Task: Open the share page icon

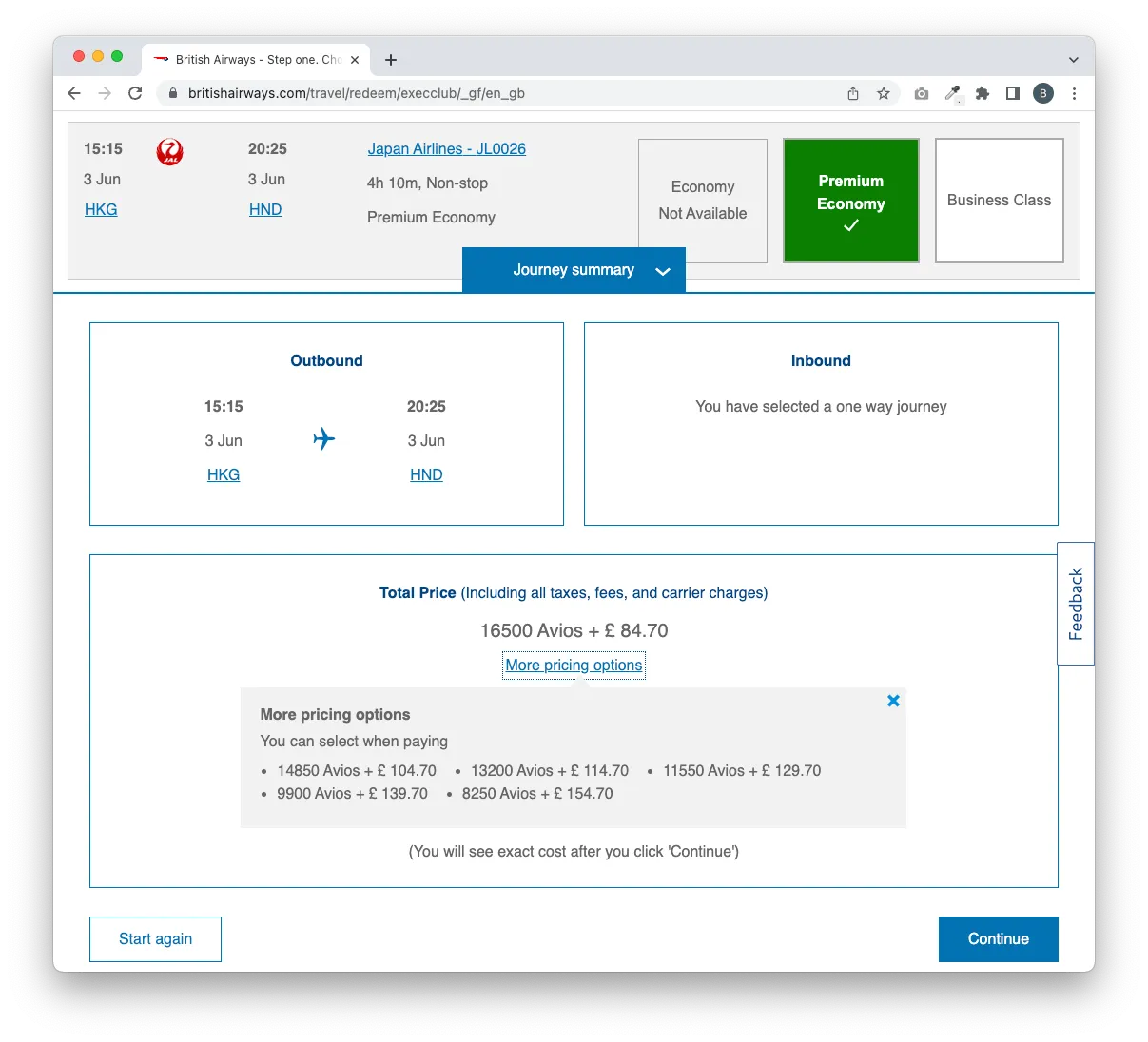Action: pos(853,93)
